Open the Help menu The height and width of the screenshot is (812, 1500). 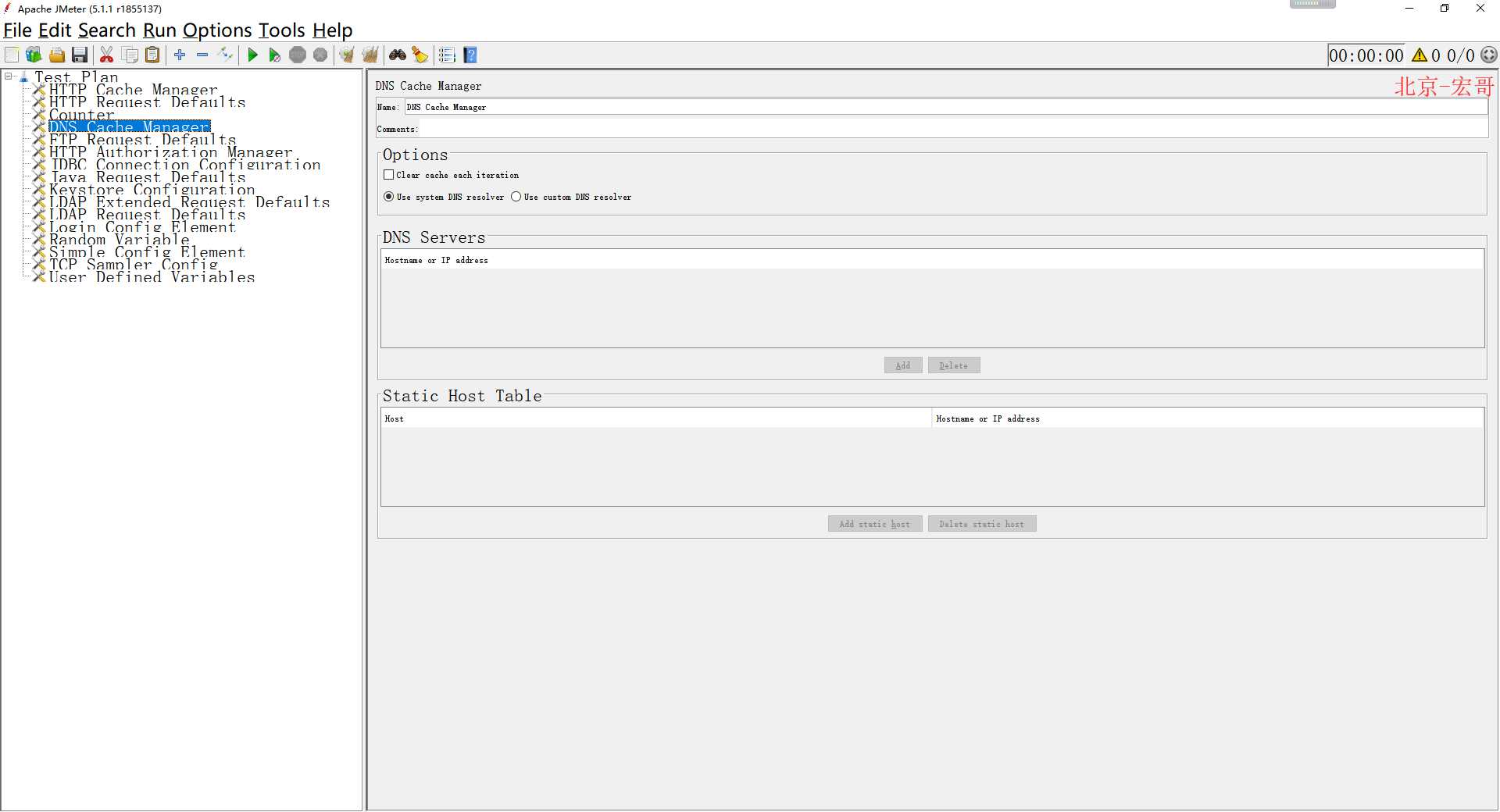pyautogui.click(x=333, y=30)
